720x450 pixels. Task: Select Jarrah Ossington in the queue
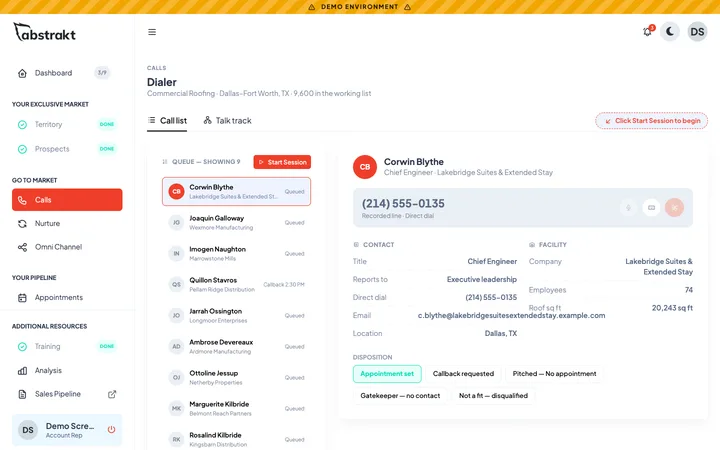(236, 315)
